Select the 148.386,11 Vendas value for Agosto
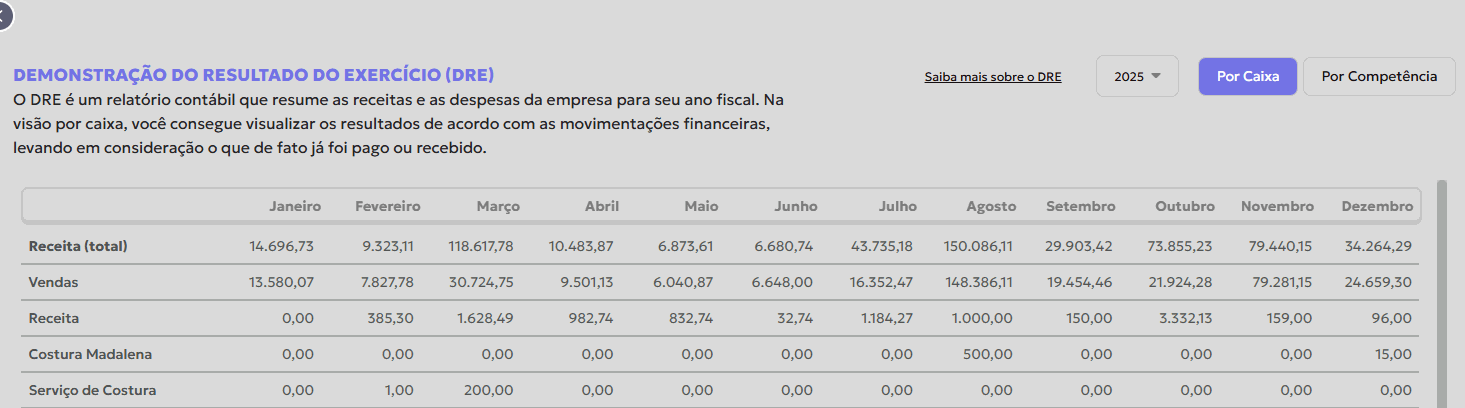Screen dimensions: 1465x408 tap(978, 282)
